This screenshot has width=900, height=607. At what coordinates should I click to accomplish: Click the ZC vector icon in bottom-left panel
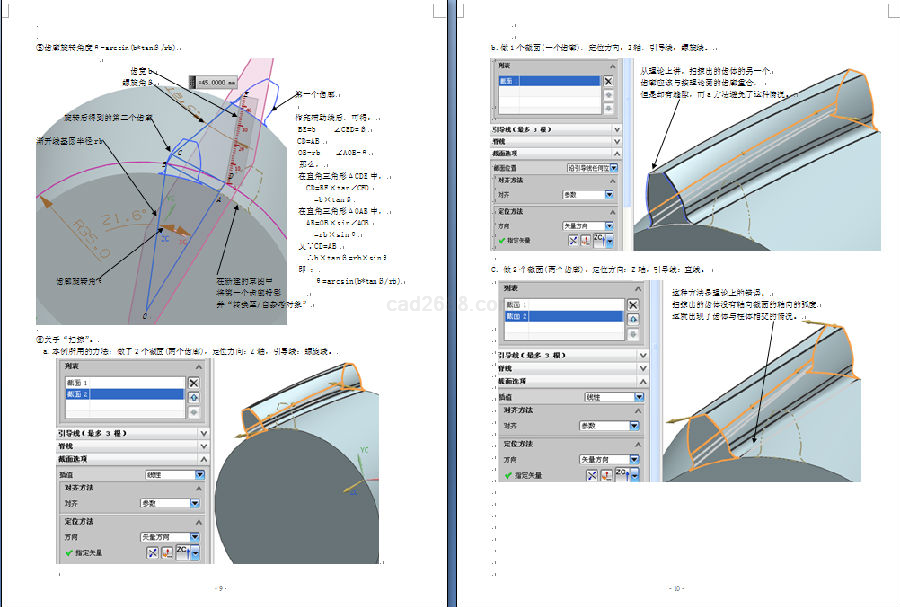click(183, 552)
